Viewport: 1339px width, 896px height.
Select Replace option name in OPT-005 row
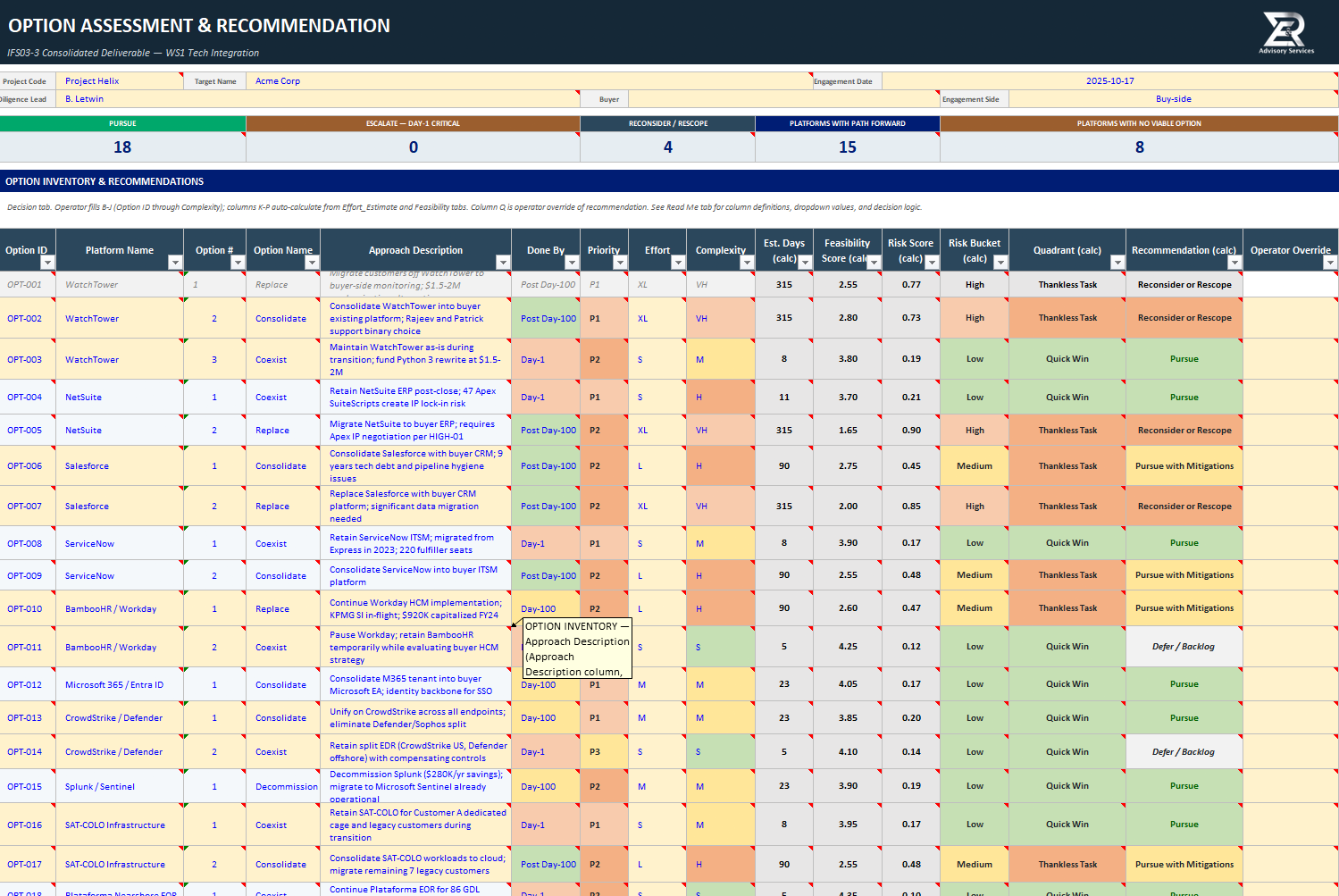pos(283,431)
